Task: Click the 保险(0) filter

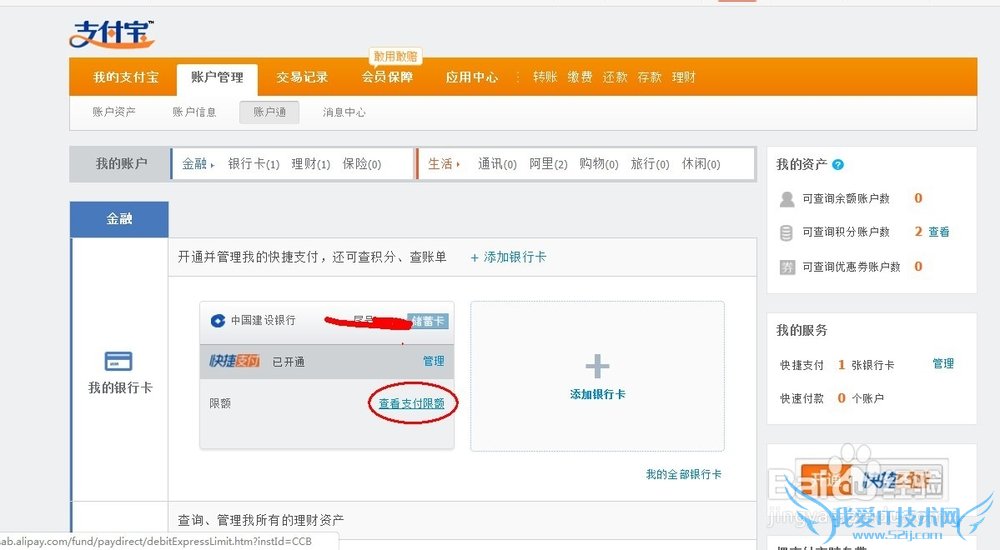Action: point(362,164)
